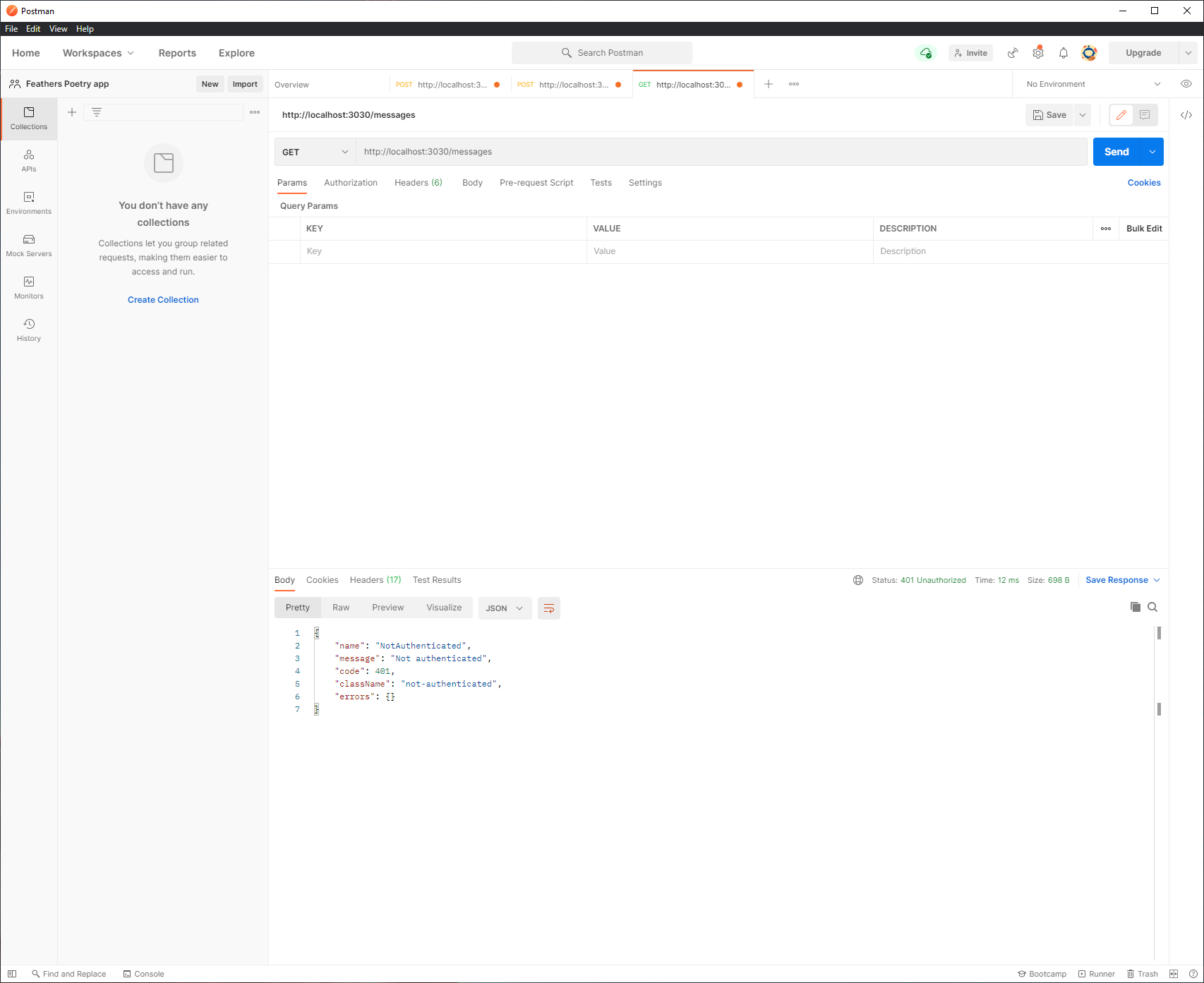Open the No Environment selector
The image size is (1204, 983).
click(1092, 84)
